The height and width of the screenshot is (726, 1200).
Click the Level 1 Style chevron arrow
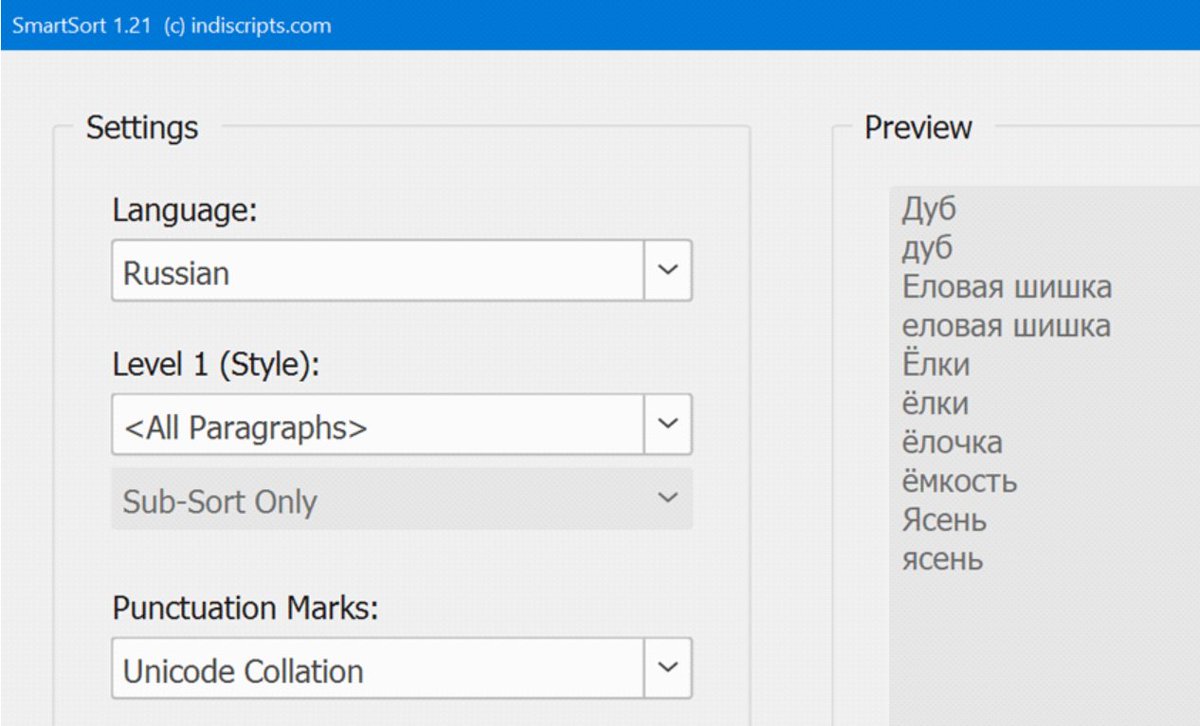[x=668, y=424]
